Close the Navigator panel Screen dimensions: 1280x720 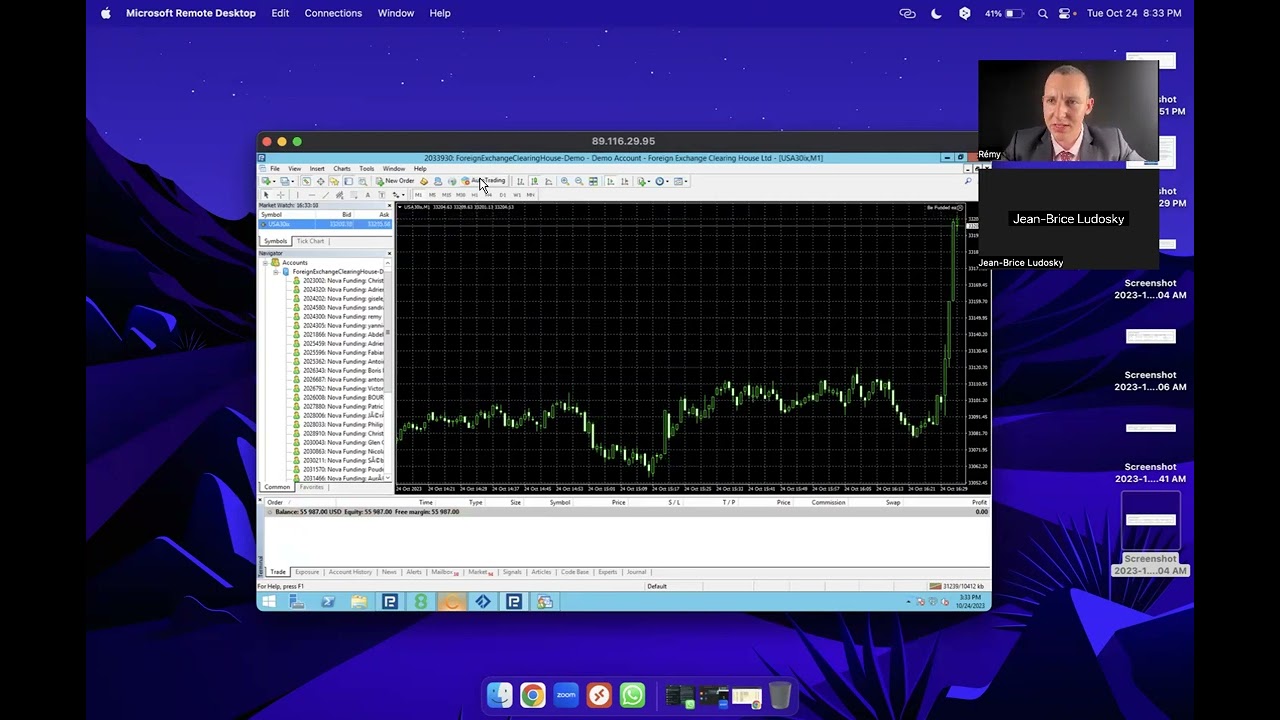[389, 253]
